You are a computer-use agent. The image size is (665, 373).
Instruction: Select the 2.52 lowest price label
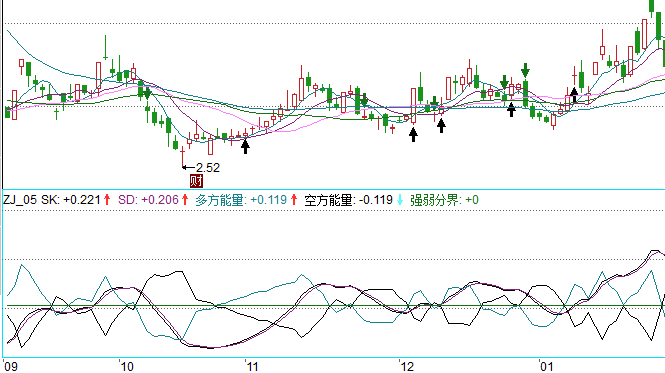pyautogui.click(x=208, y=168)
